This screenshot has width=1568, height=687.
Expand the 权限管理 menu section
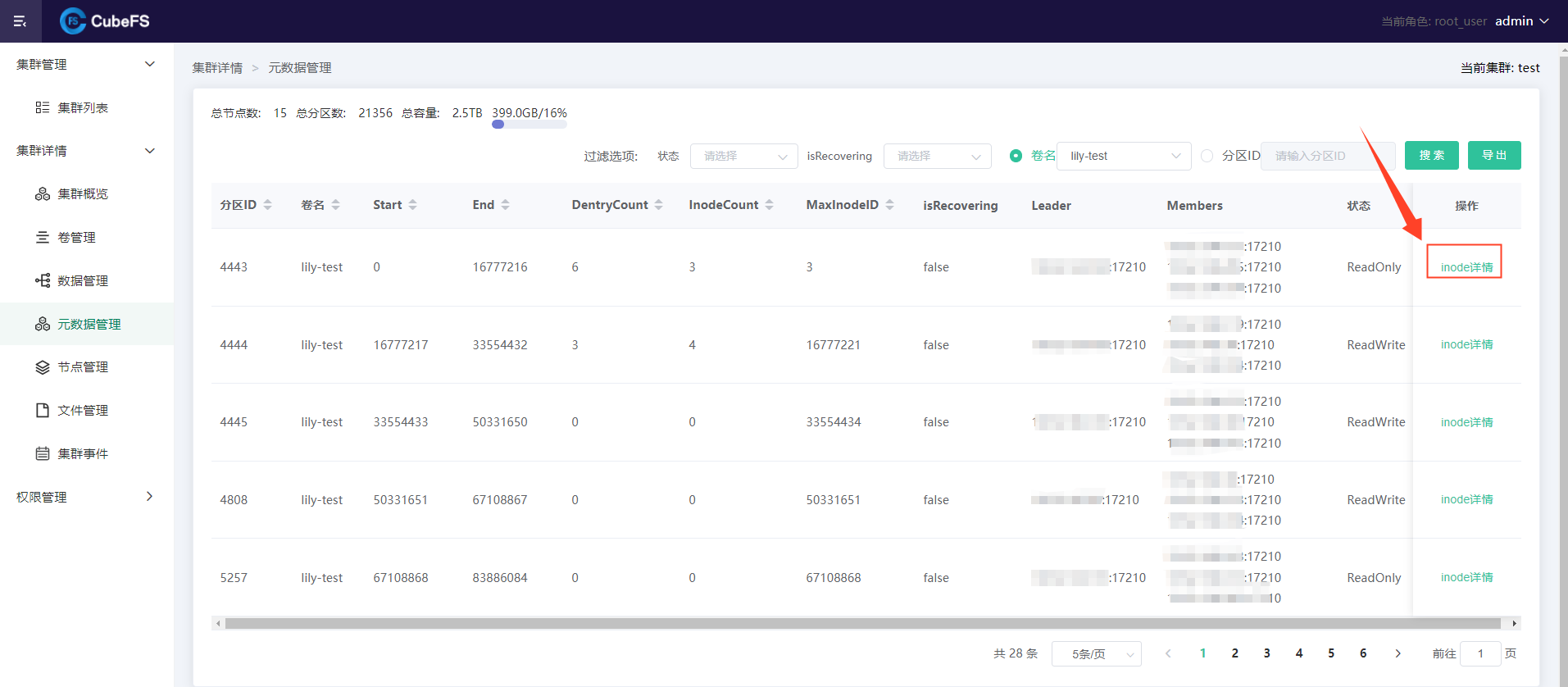(x=86, y=497)
